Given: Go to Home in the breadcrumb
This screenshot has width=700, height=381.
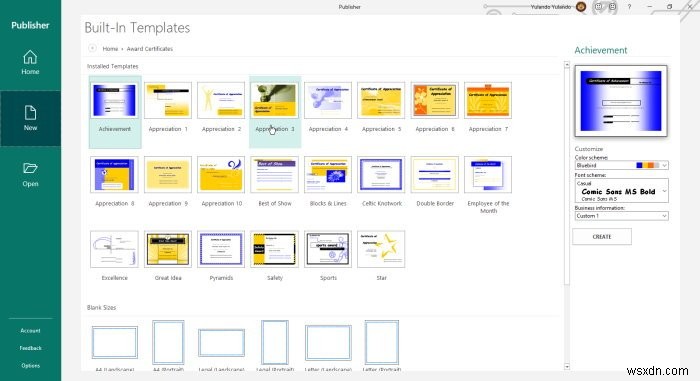Looking at the screenshot, I should point(110,49).
